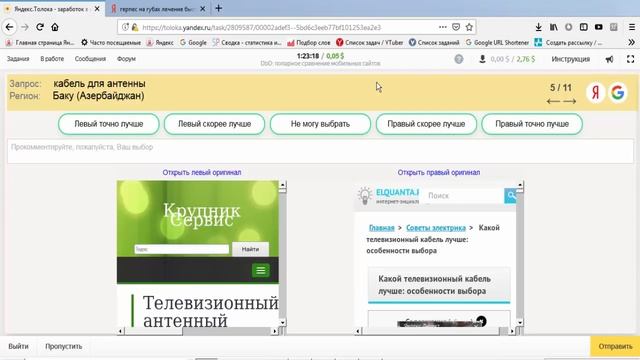The height and width of the screenshot is (360, 640).
Task: Open the Firefox library icon
Action: 553,27
